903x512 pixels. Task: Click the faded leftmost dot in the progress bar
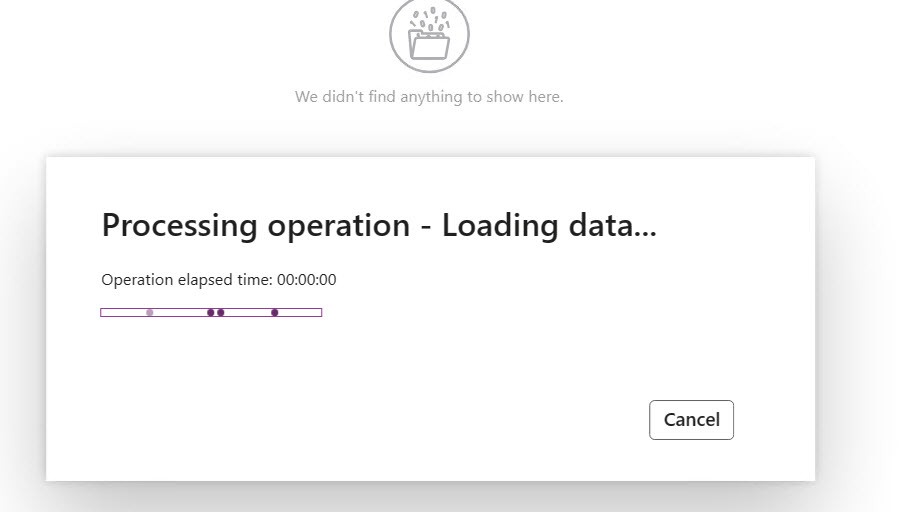point(150,313)
